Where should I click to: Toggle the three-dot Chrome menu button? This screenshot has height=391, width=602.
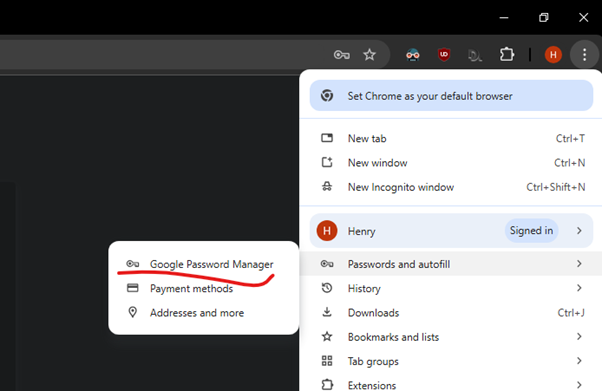[x=584, y=55]
